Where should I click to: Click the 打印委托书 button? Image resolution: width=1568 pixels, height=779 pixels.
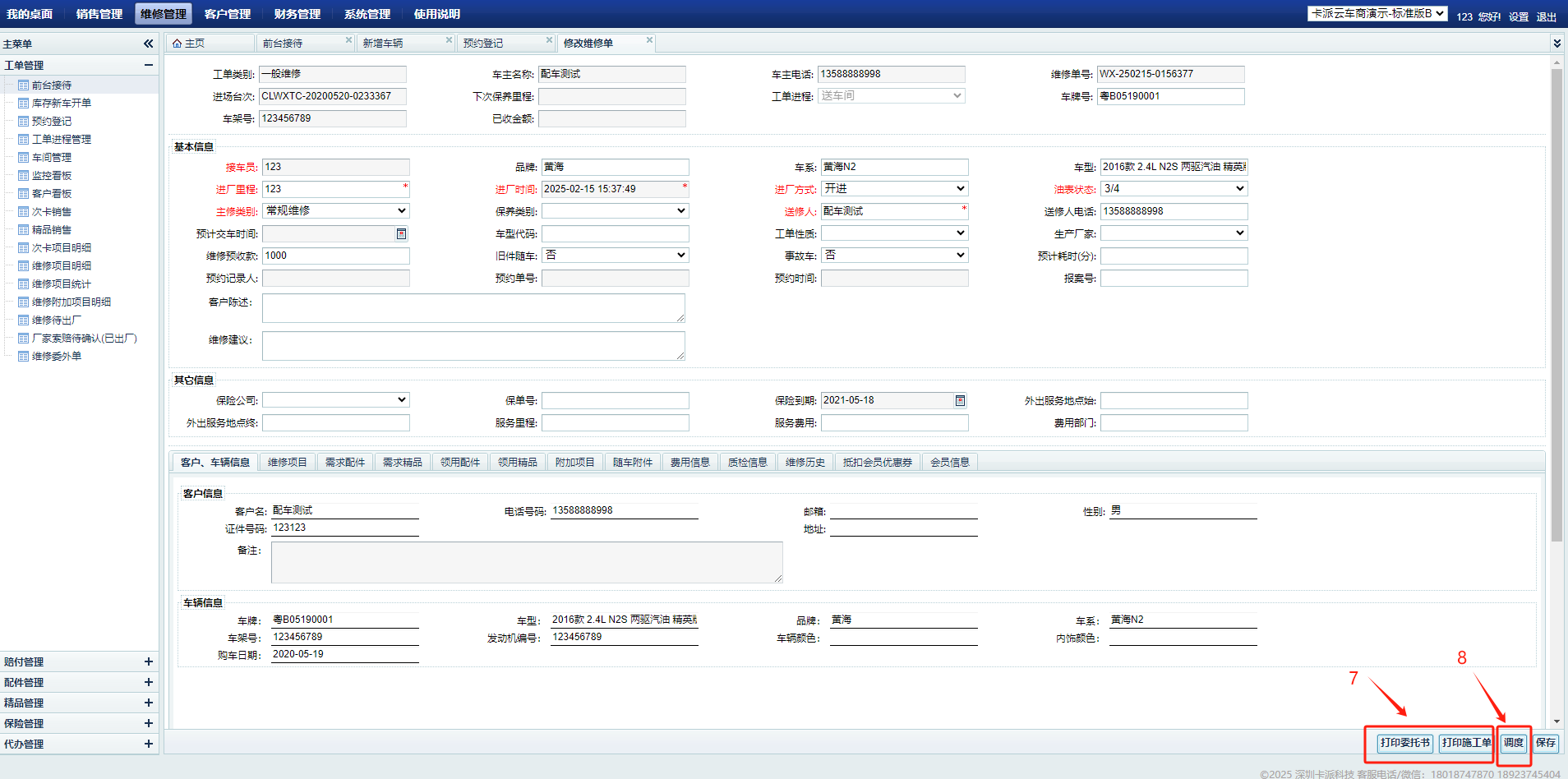click(x=1404, y=743)
